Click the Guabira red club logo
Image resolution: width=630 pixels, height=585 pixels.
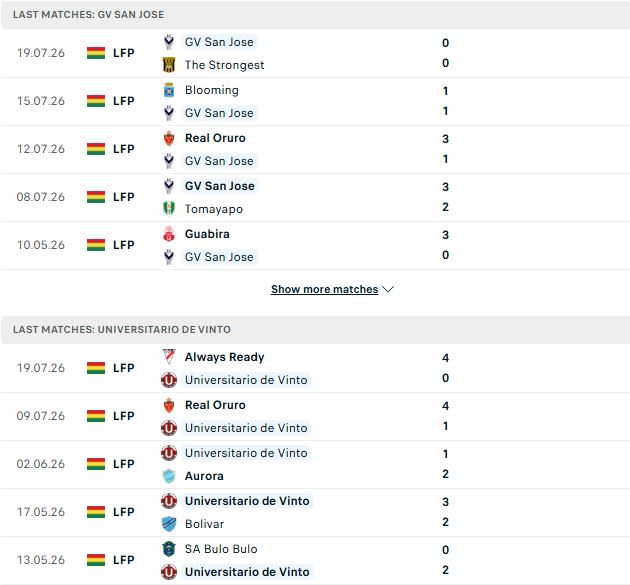(169, 234)
